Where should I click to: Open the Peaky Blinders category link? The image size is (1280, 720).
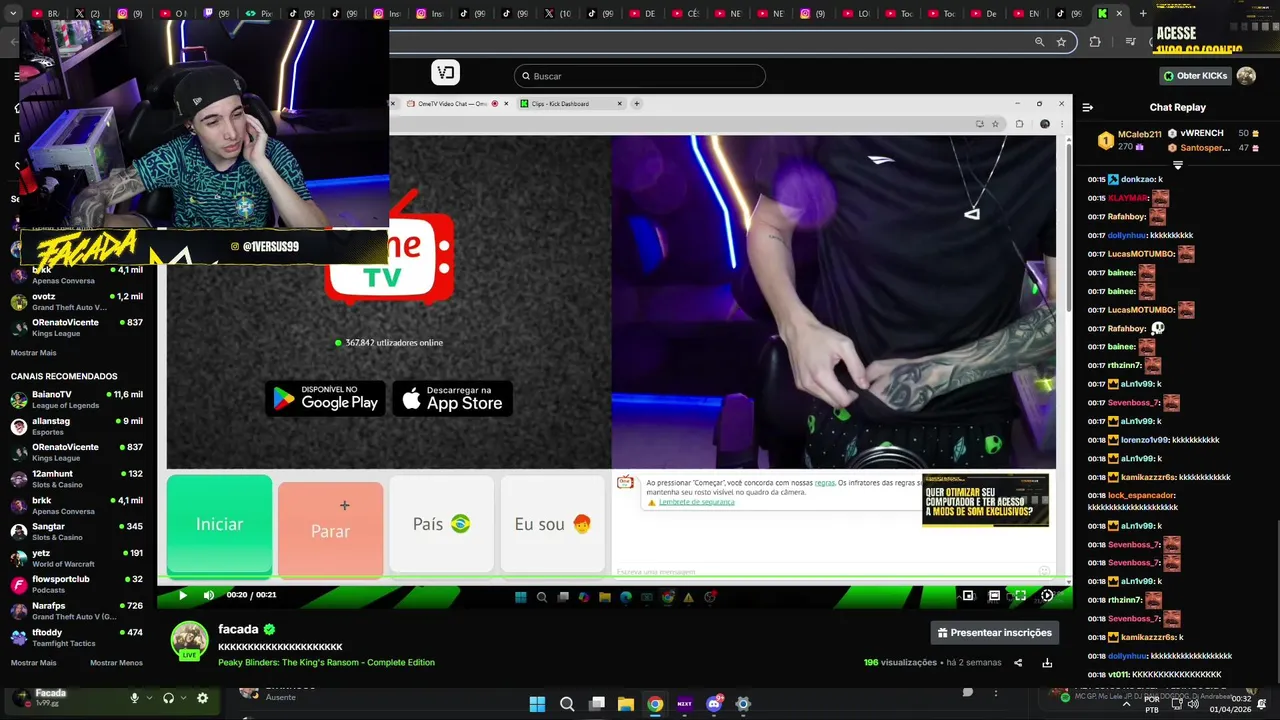[x=326, y=662]
